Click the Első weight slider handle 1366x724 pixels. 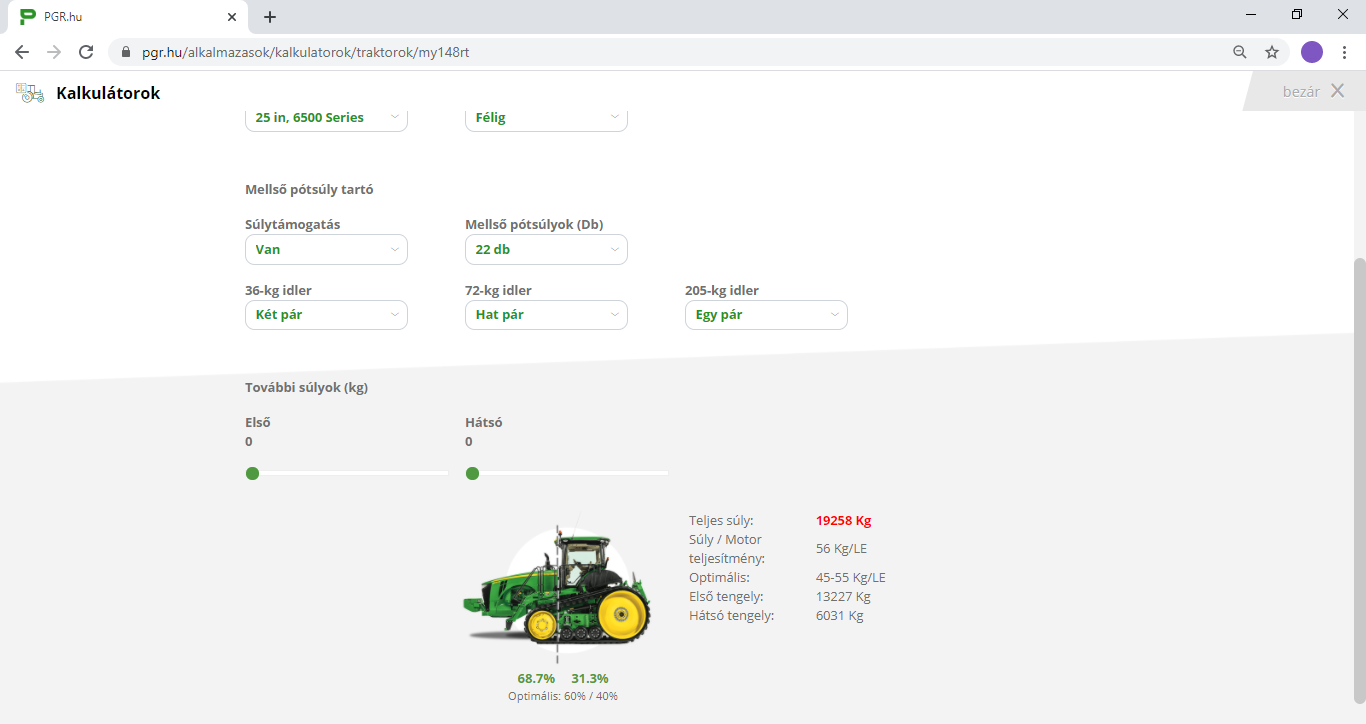252,473
